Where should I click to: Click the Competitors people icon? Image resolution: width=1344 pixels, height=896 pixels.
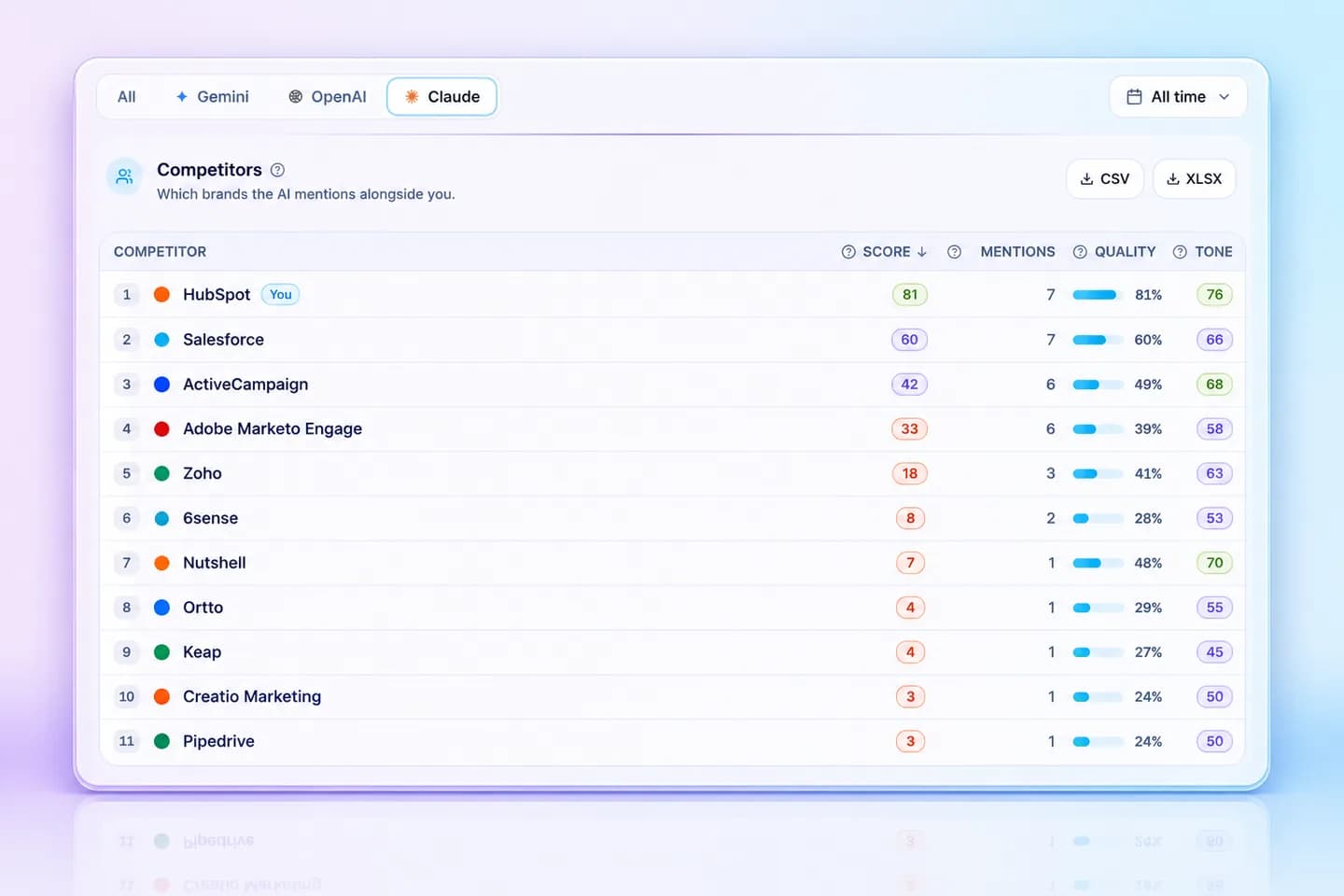coord(124,176)
